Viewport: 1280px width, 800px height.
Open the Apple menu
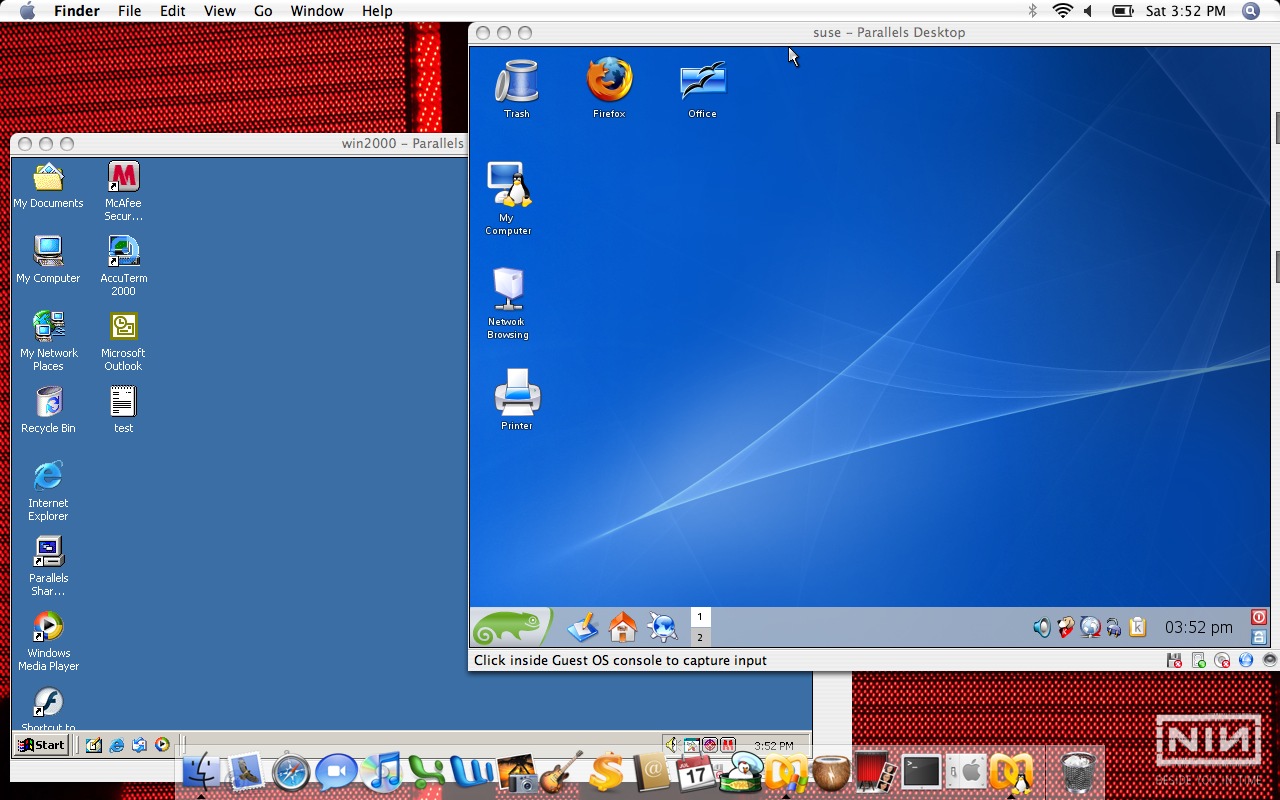27,11
